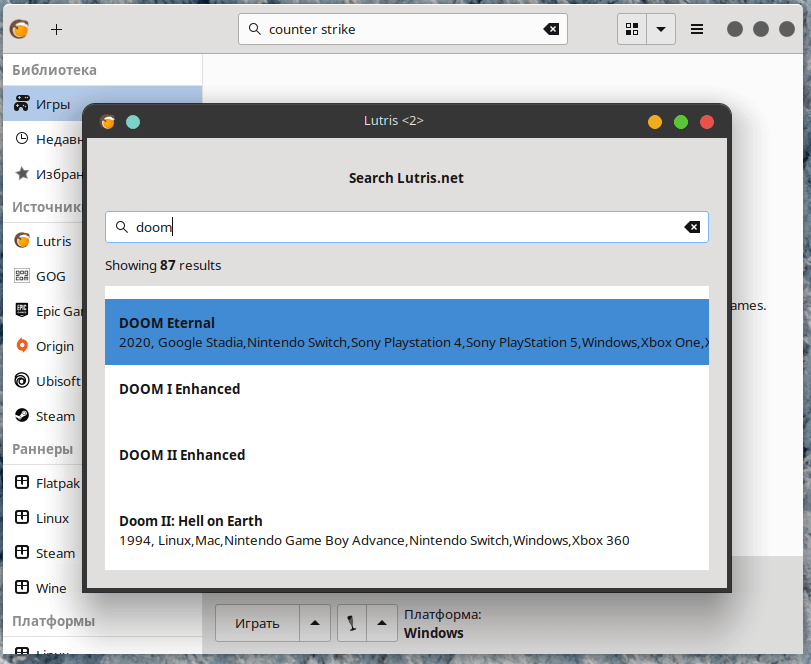Expand the play button options arrow

[315, 623]
